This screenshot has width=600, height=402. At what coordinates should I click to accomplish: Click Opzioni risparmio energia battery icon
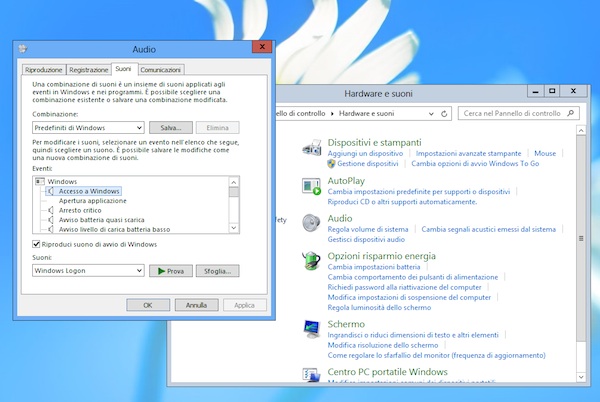(x=311, y=260)
